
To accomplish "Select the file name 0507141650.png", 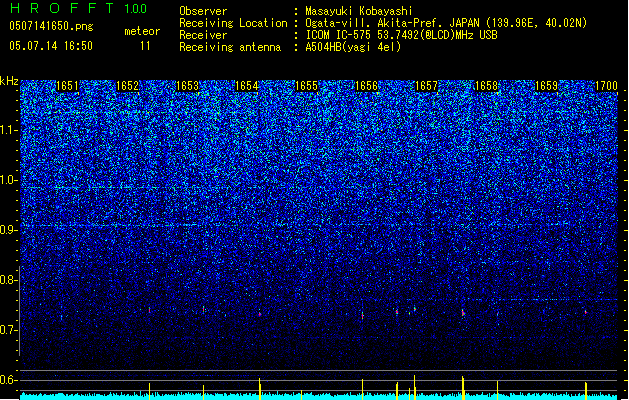I will [51, 26].
